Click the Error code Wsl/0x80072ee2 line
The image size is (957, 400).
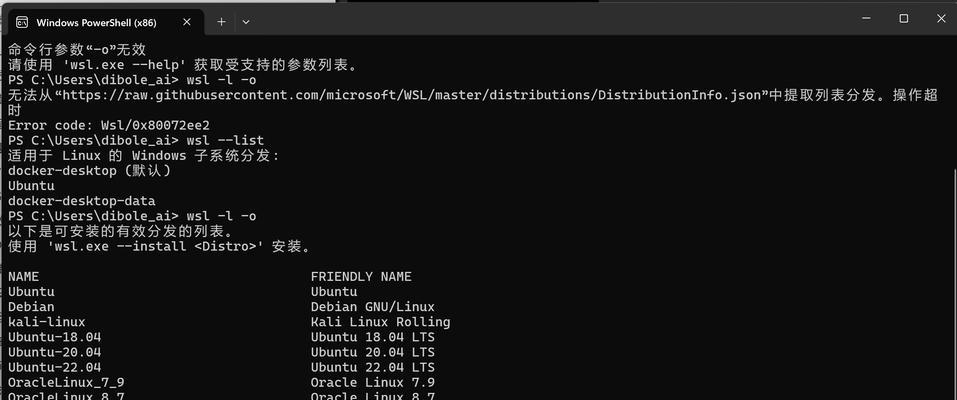109,125
